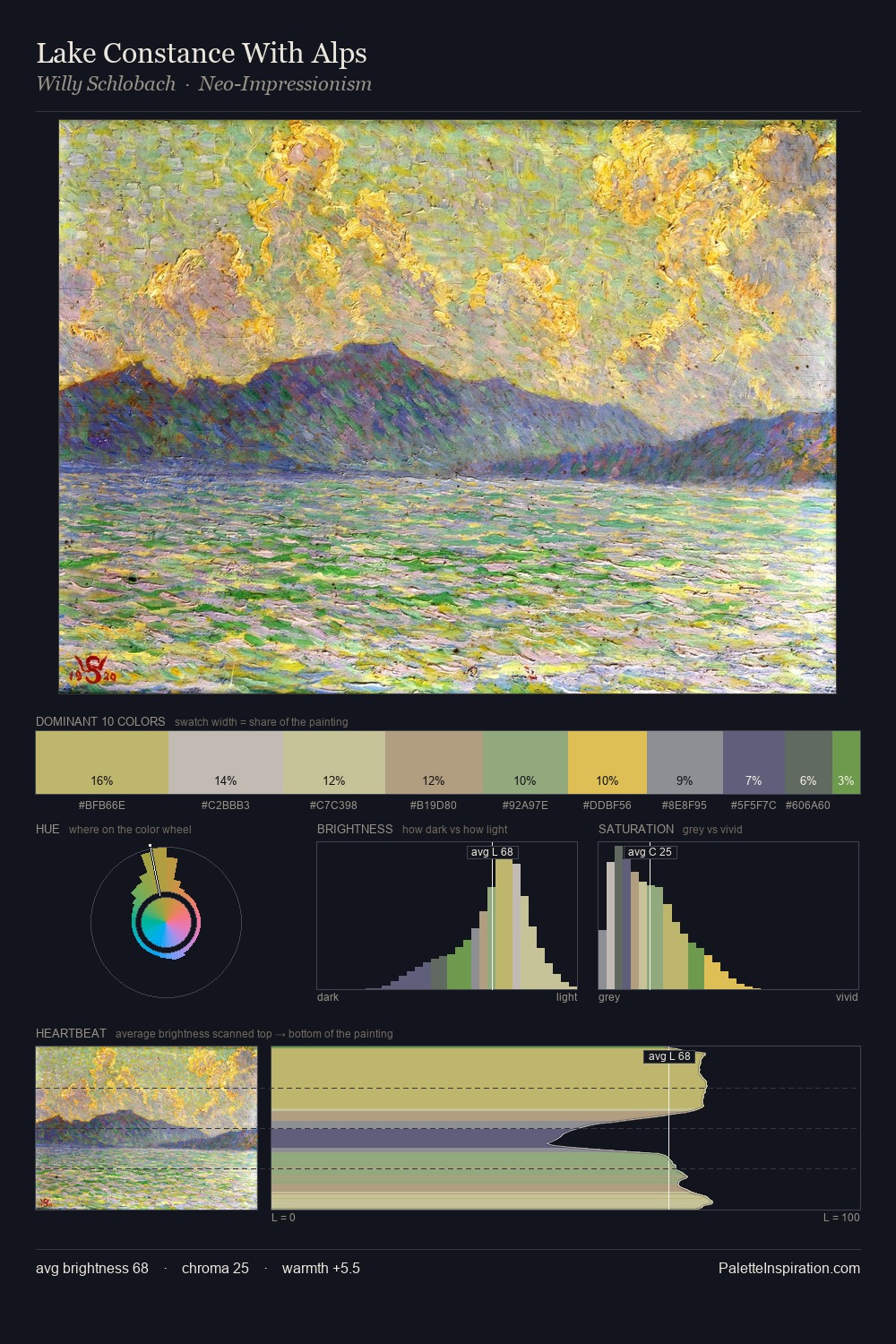This screenshot has width=896, height=1344.
Task: Click the hex label '#92A97E'
Action: (525, 806)
